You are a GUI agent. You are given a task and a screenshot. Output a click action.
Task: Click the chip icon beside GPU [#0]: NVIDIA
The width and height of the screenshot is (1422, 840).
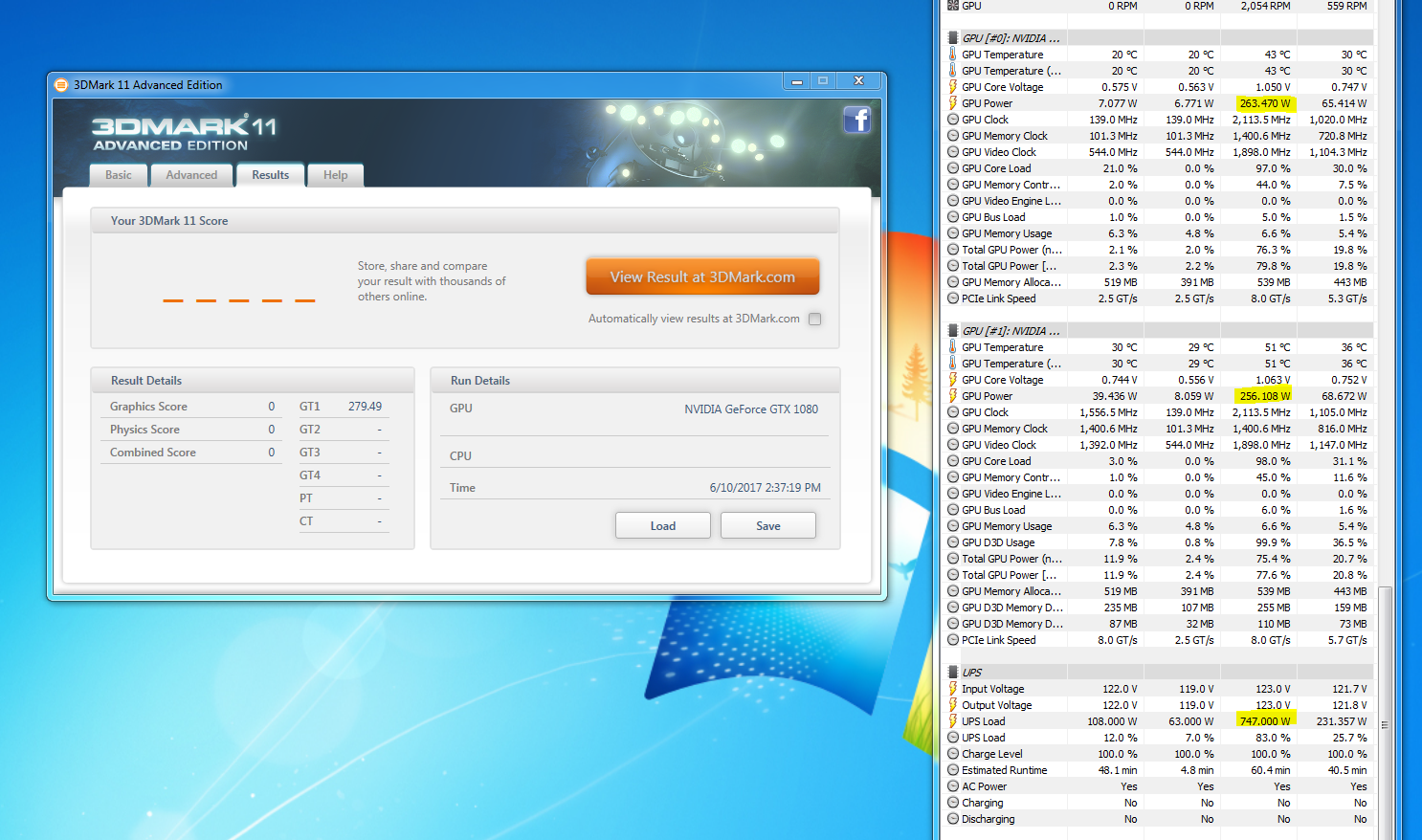coord(952,38)
